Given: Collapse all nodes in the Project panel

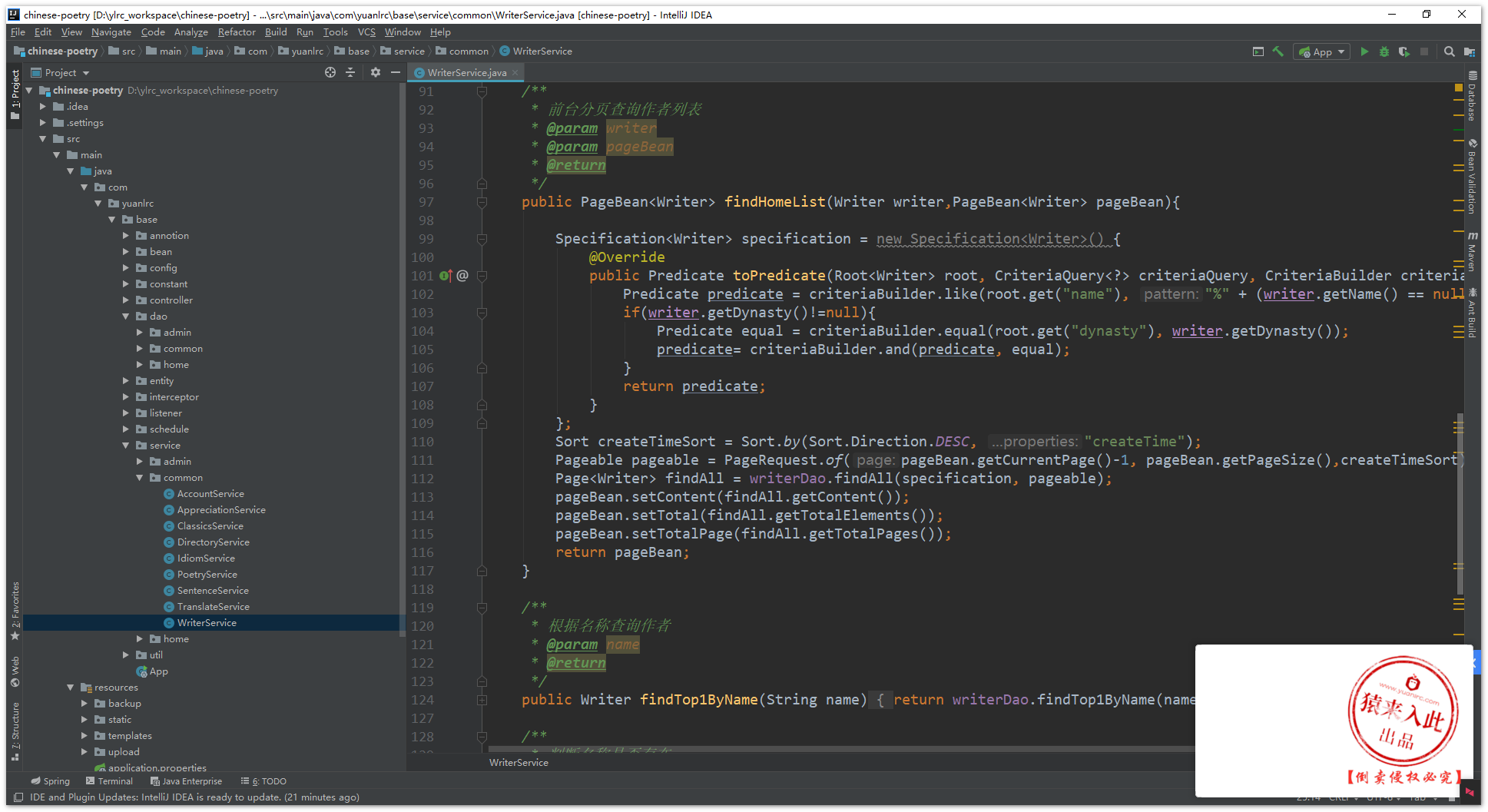Looking at the screenshot, I should pos(350,72).
